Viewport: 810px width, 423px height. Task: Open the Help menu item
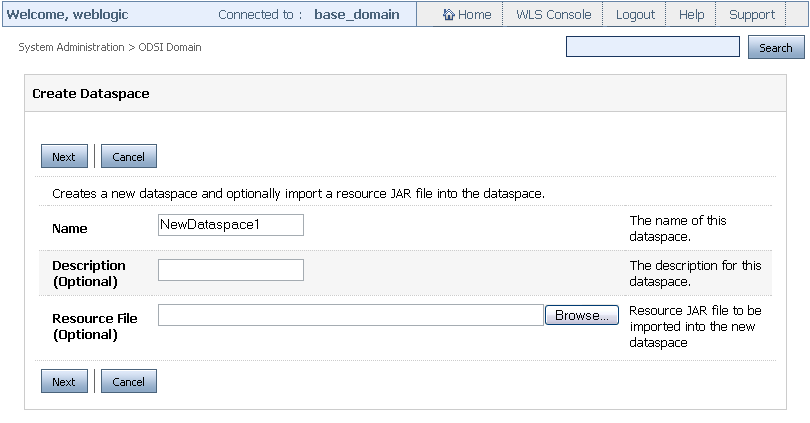tap(691, 14)
